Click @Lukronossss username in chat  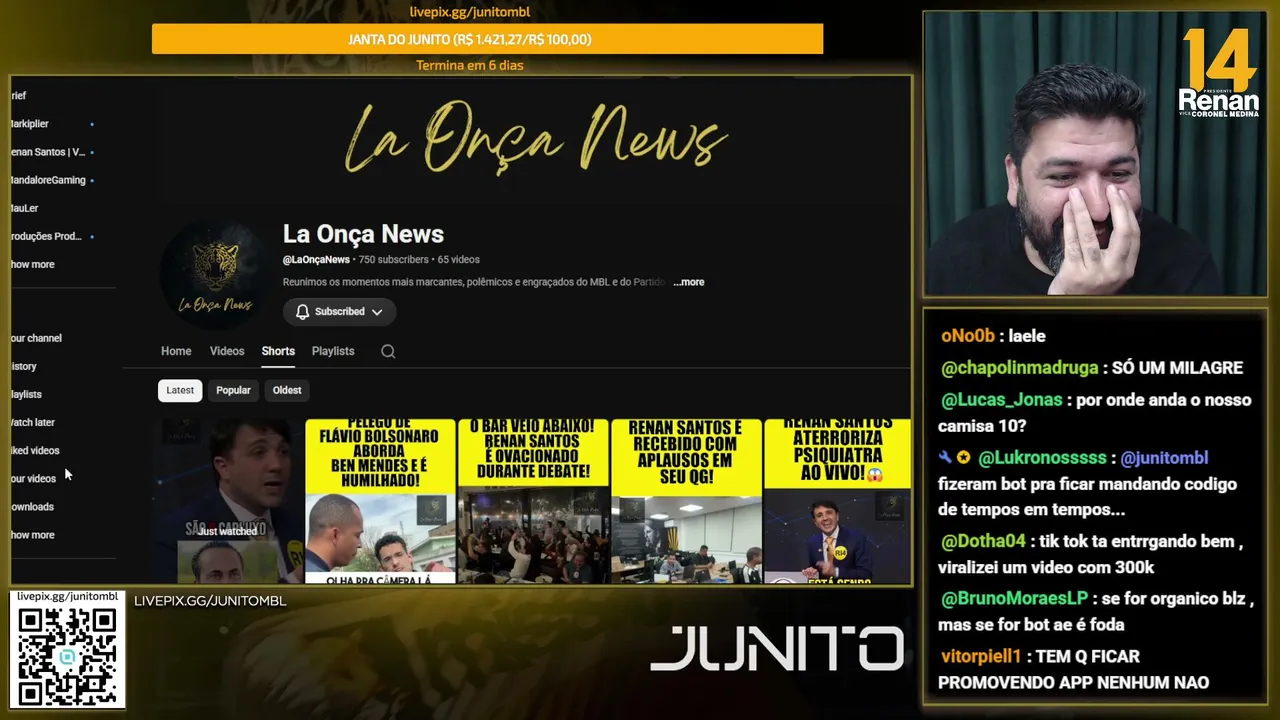click(x=1043, y=458)
